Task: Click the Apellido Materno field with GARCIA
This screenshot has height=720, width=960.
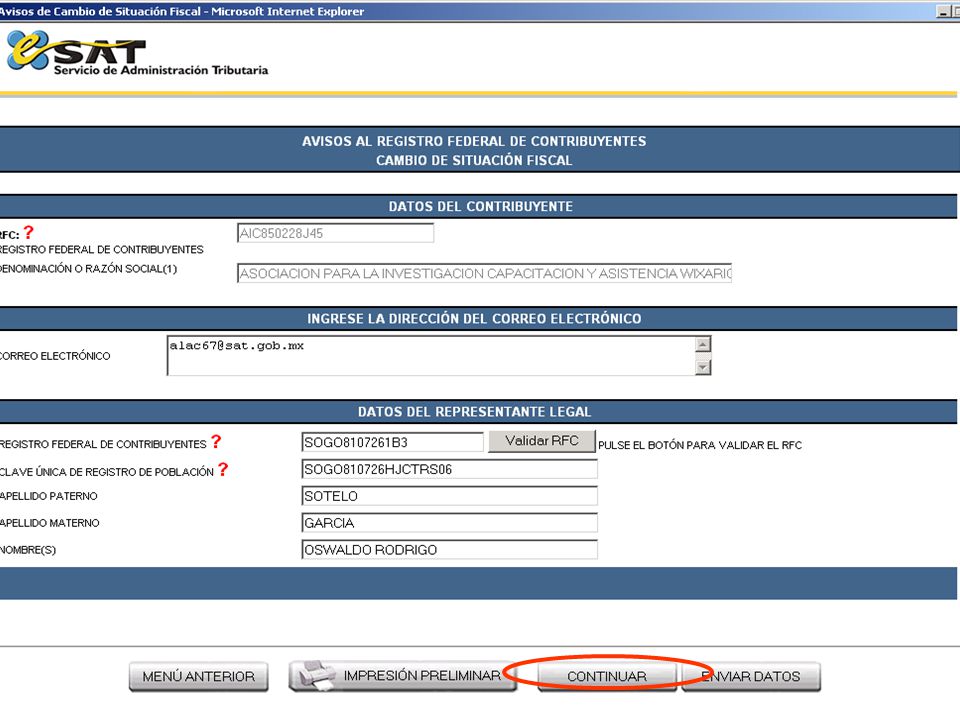Action: [449, 523]
